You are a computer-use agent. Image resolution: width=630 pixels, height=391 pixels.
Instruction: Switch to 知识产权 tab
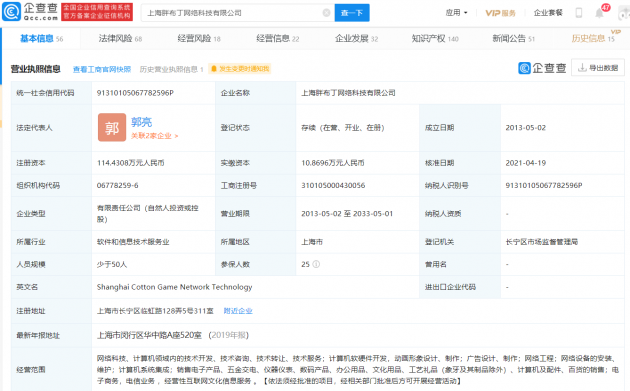(x=435, y=39)
